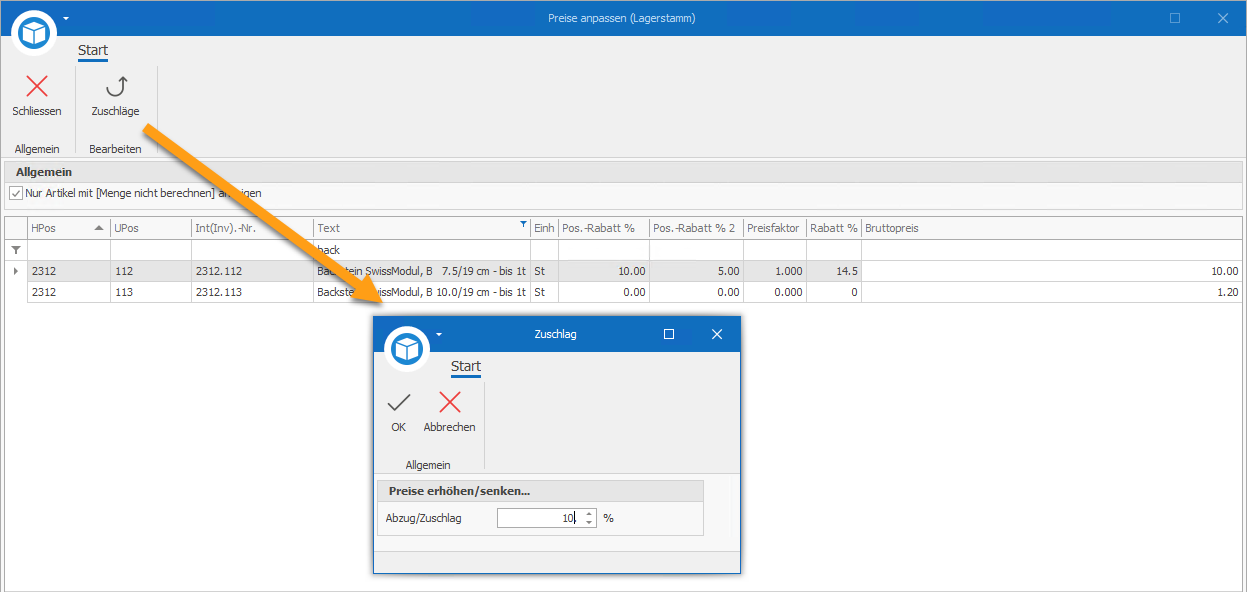Toggle 'Nur Artikel mit [Menge nicht berechnen]' checkbox
The image size is (1247, 592).
click(x=15, y=193)
